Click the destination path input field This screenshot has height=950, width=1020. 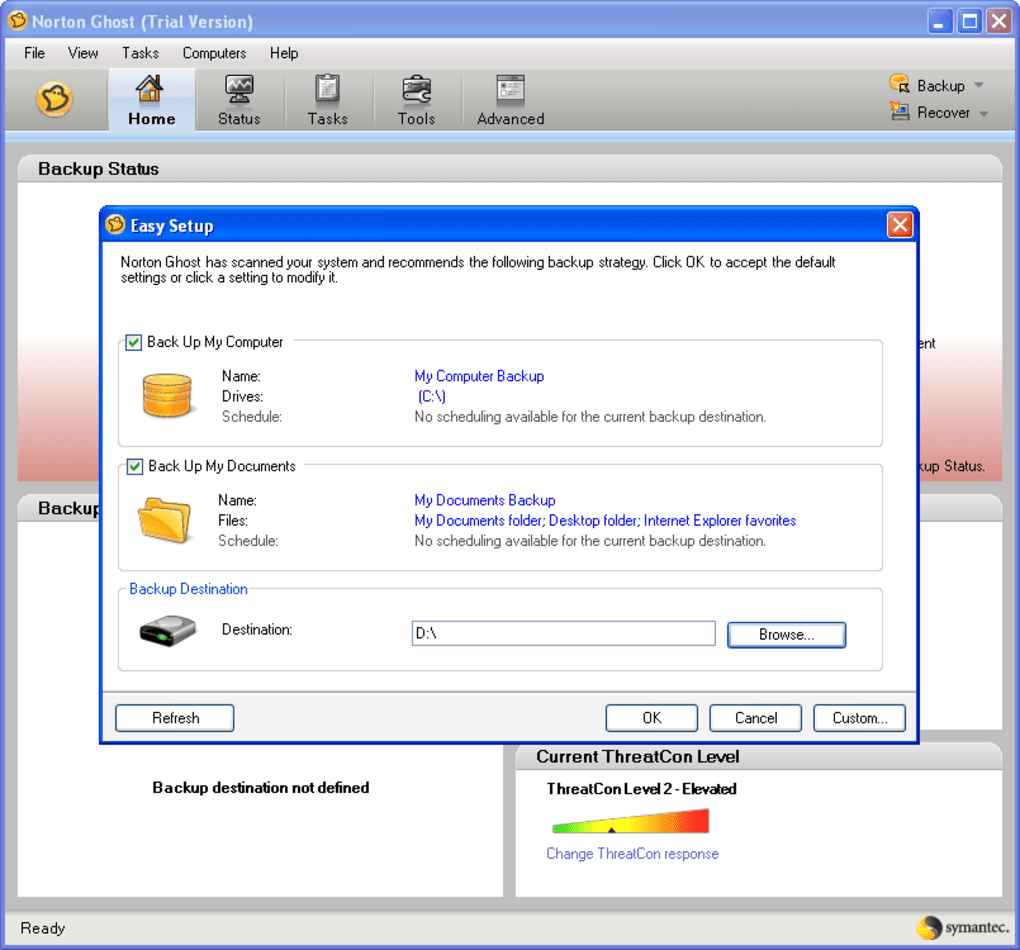(563, 632)
